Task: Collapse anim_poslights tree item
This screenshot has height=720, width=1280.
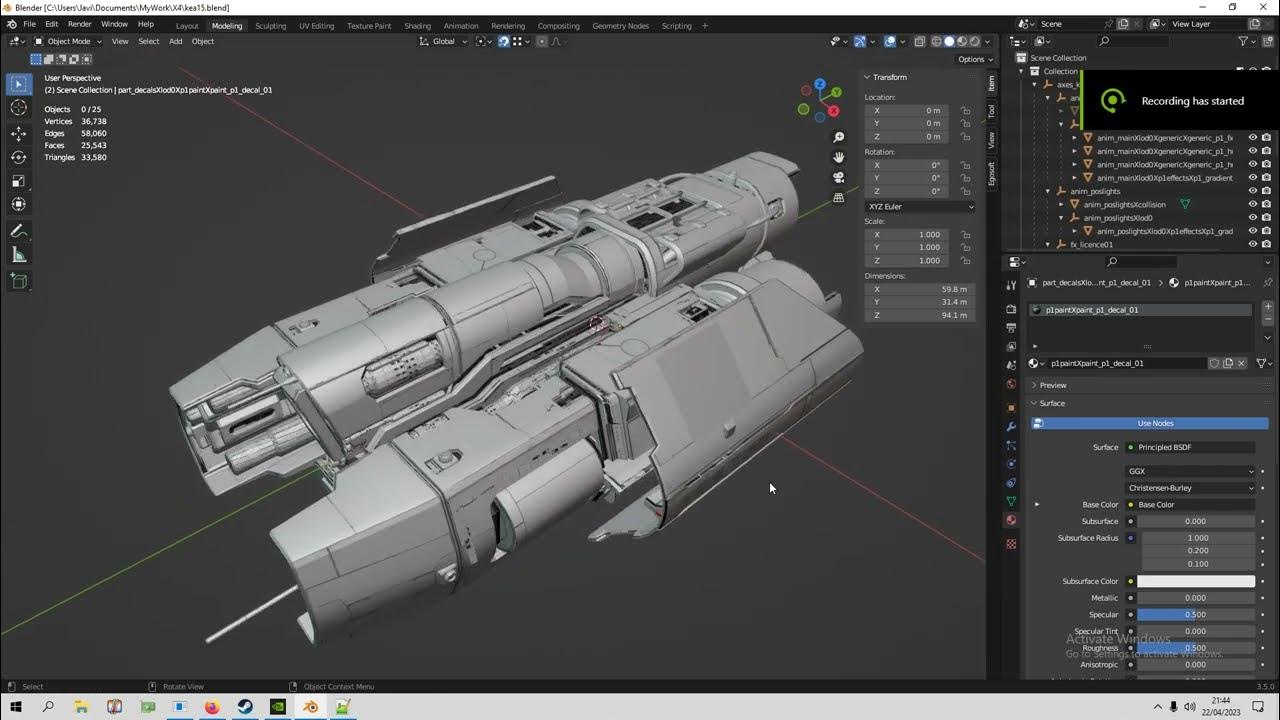Action: [1048, 191]
